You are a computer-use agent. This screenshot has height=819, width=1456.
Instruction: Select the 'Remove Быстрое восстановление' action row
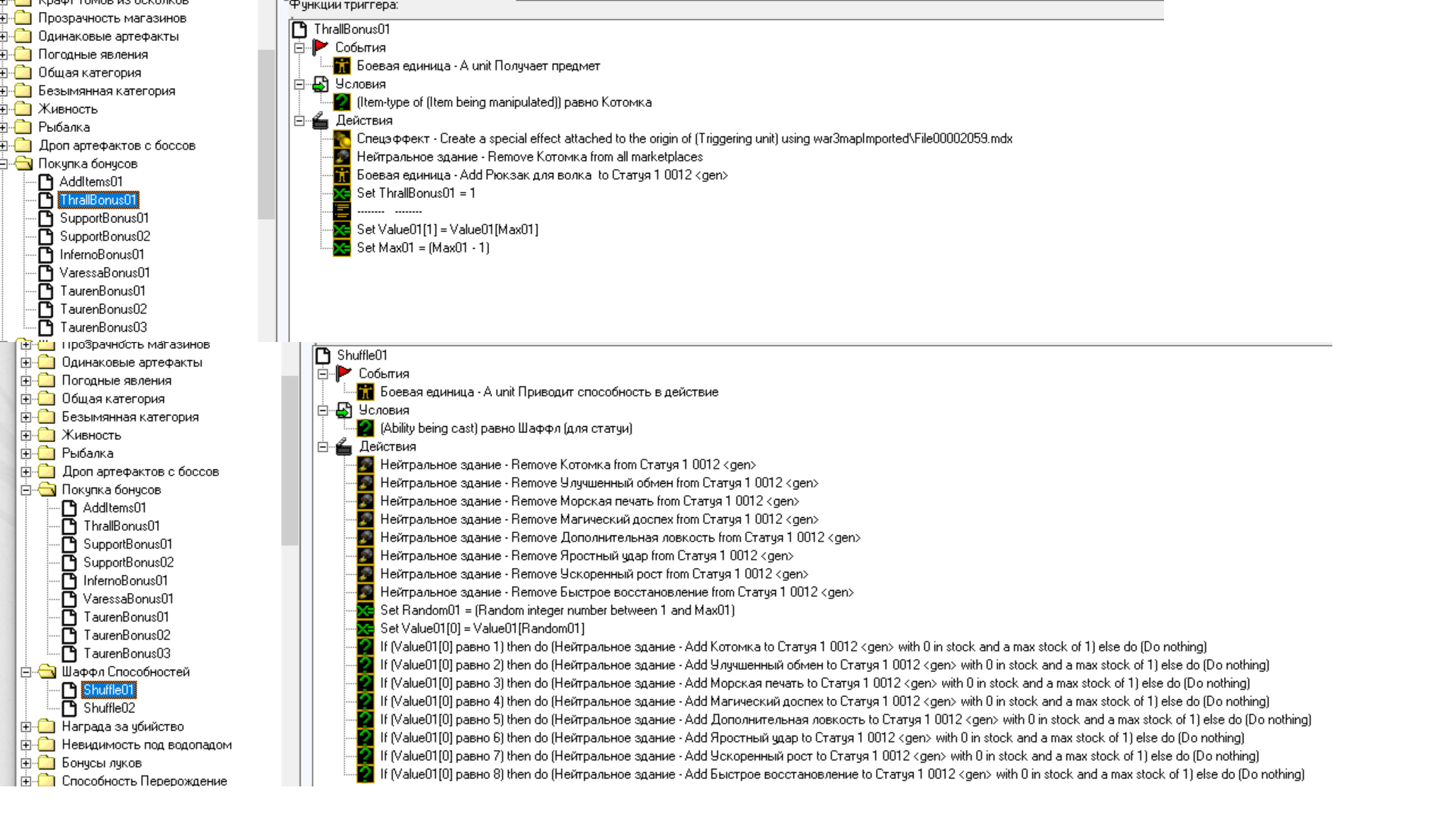click(617, 592)
